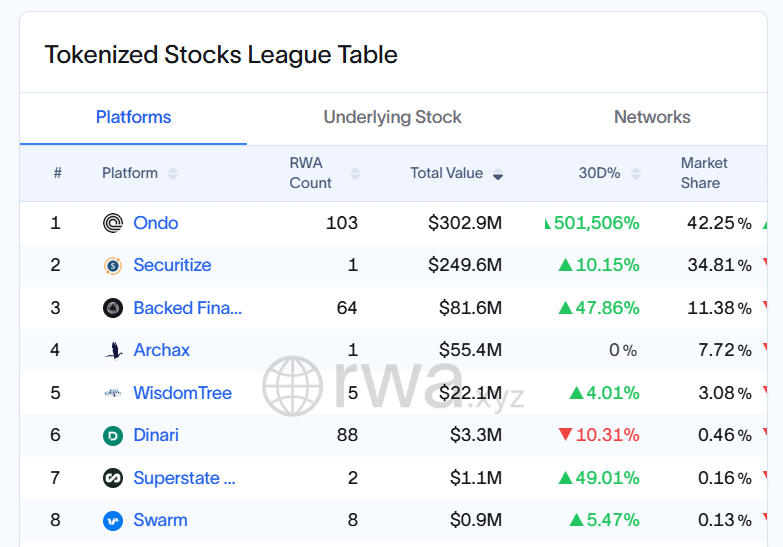Viewport: 783px width, 547px height.
Task: Click the Market Share column header
Action: click(704, 173)
